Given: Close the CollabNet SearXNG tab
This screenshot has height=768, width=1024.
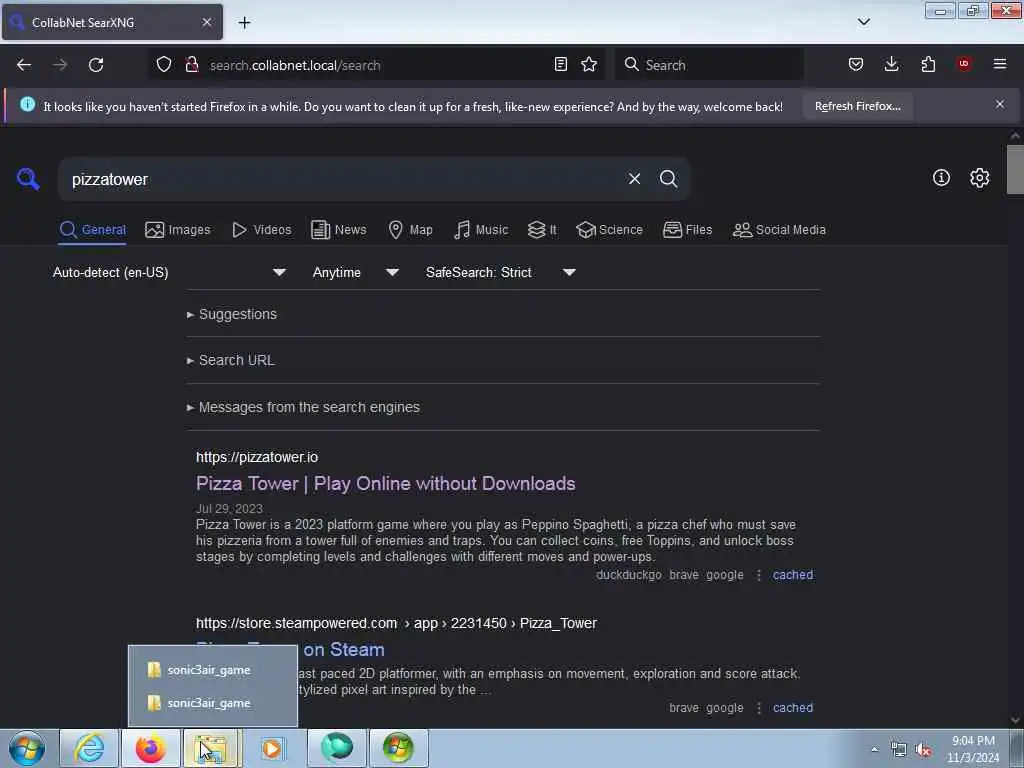Looking at the screenshot, I should pos(206,22).
